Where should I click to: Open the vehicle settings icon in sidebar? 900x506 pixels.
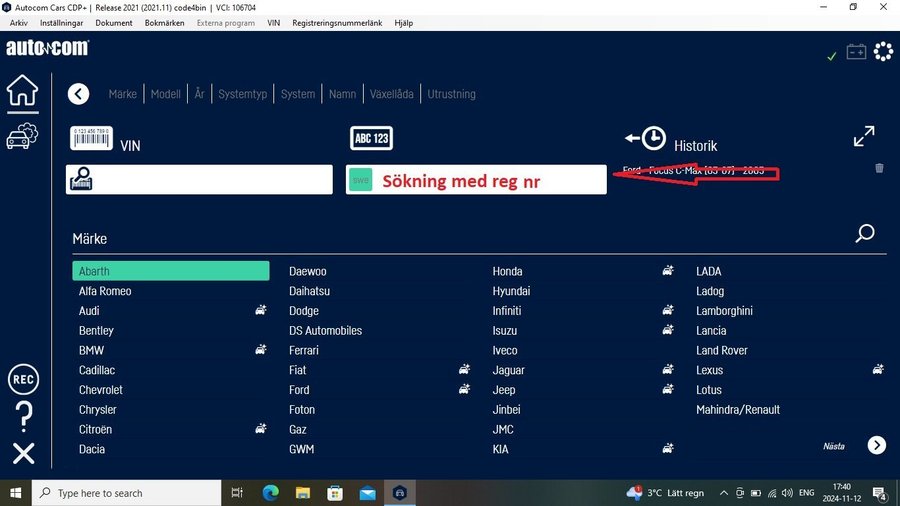coord(22,135)
